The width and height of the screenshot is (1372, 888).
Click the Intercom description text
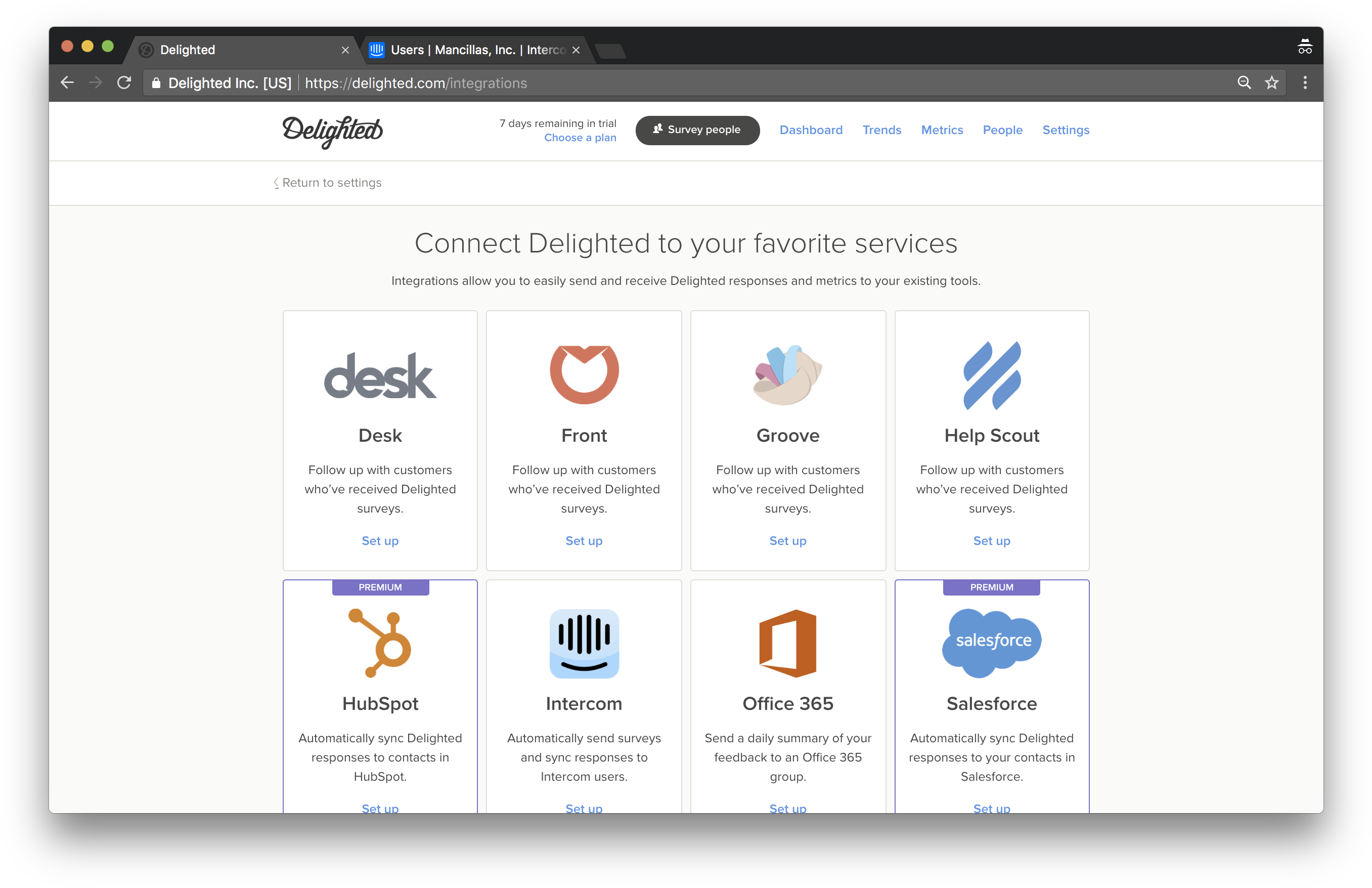584,756
